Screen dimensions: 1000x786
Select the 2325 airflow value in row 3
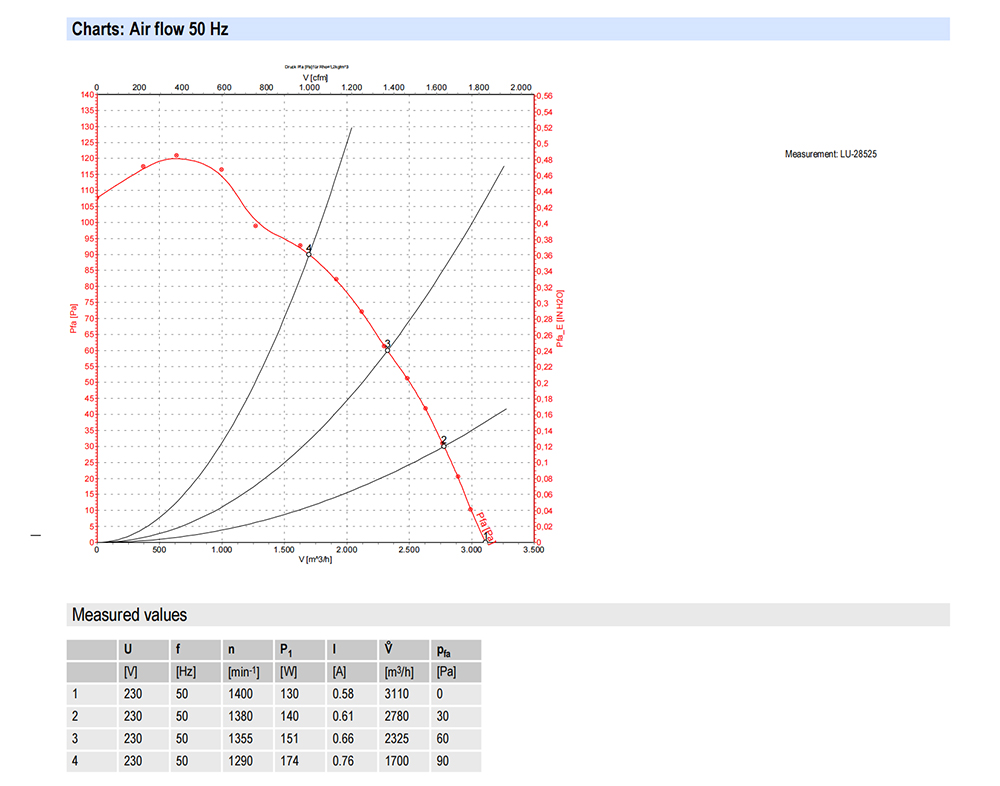click(x=395, y=739)
